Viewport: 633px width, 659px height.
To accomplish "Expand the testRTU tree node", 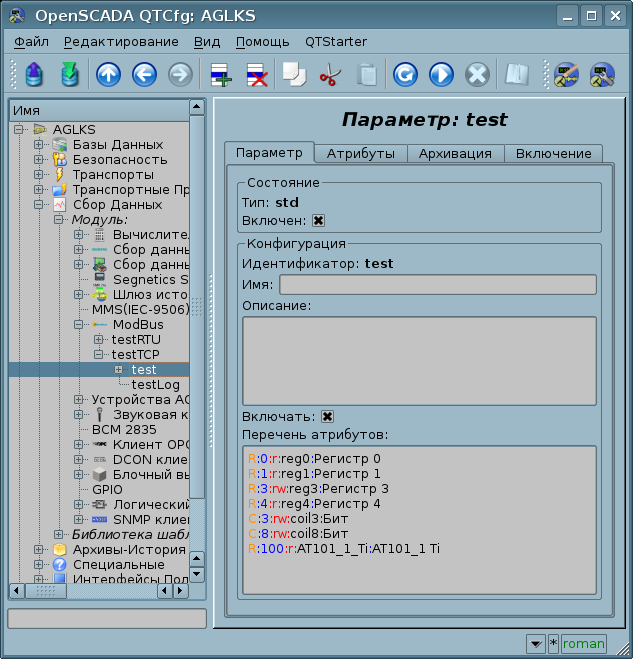I will 99,340.
